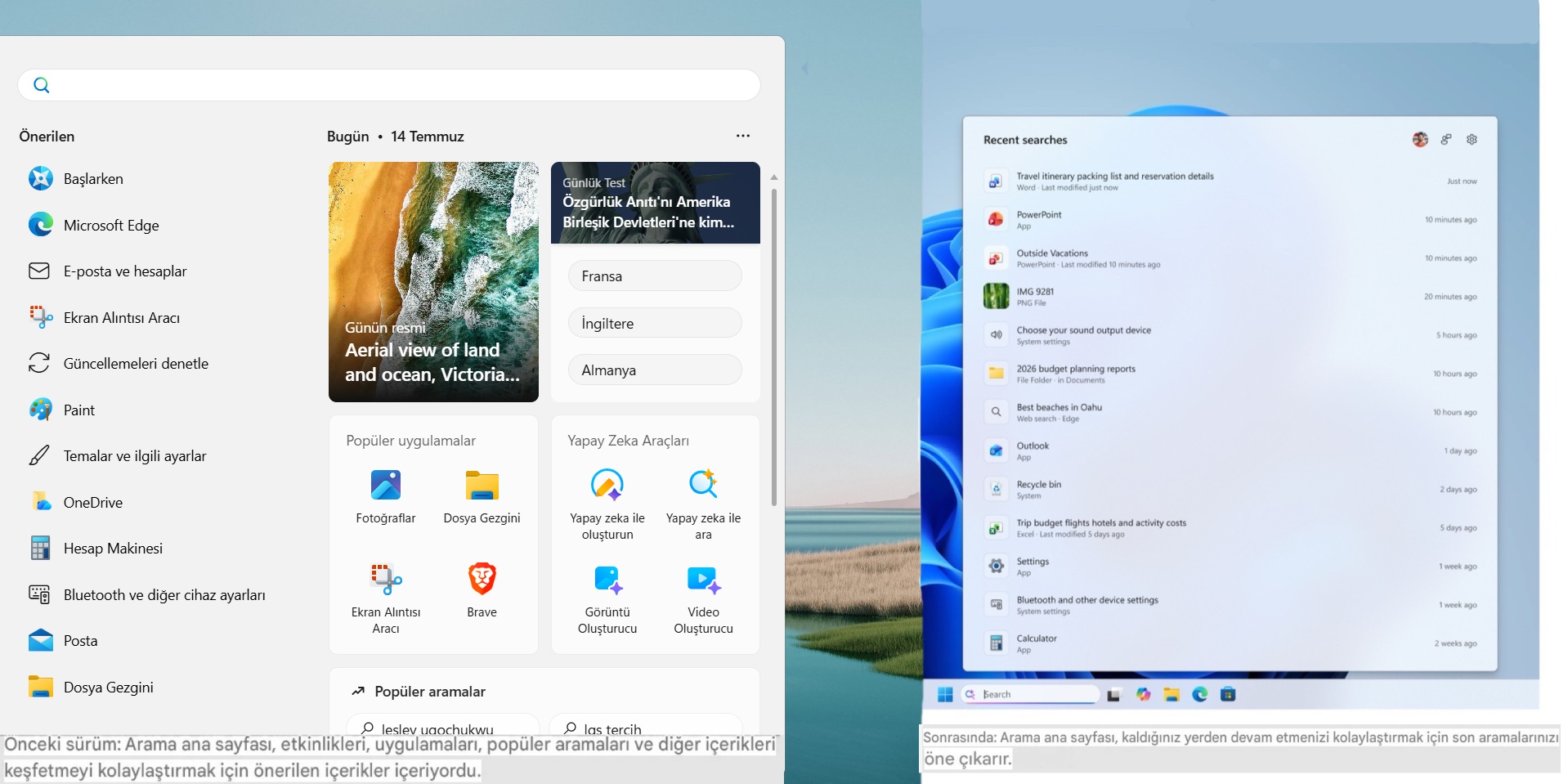Click the vertical scrollbar in the search panel
Image resolution: width=1568 pixels, height=784 pixels.
click(x=773, y=347)
